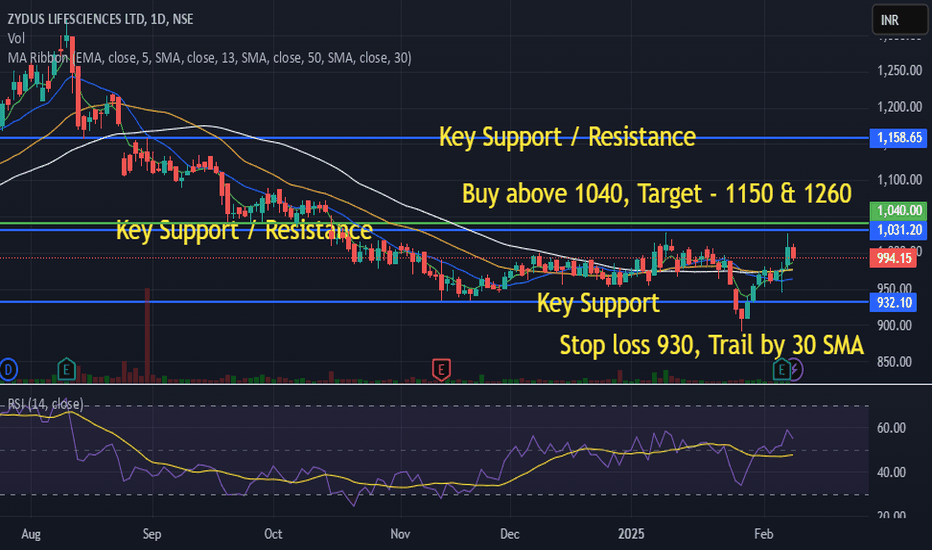Click the red E earnings marker near November
Screen dimensions: 932x550
point(440,370)
